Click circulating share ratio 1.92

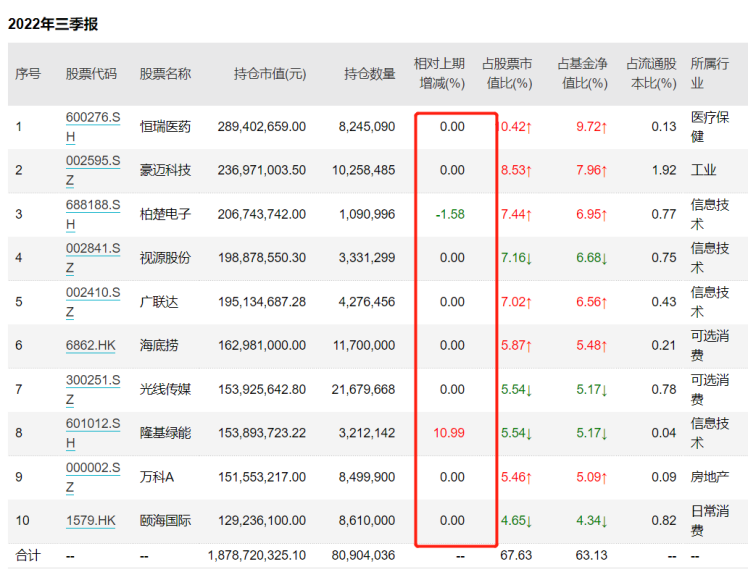664,170
